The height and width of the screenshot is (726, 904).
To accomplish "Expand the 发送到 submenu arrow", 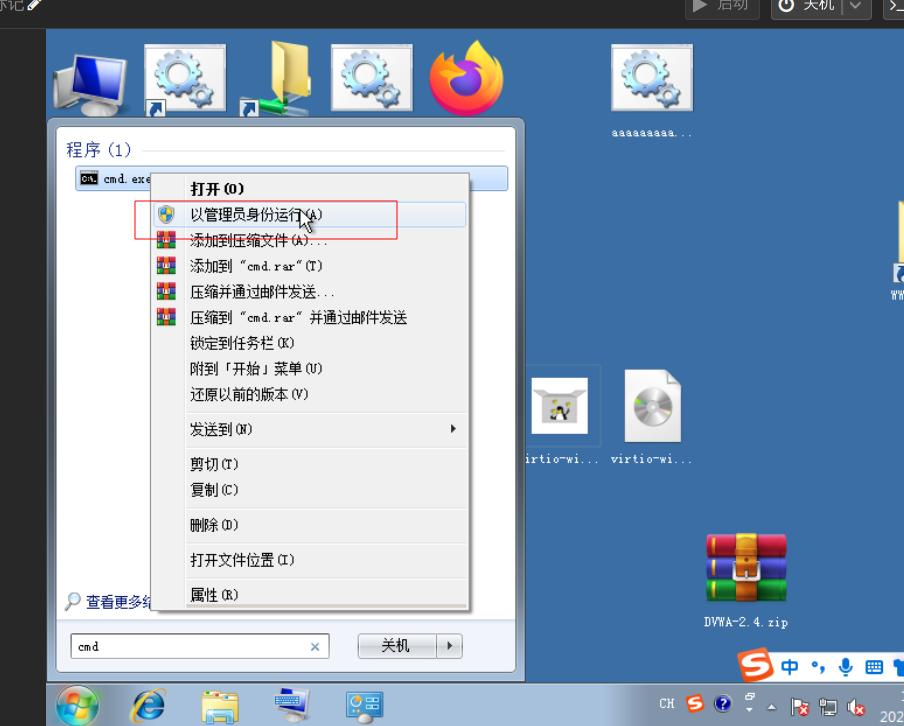I will [x=453, y=429].
